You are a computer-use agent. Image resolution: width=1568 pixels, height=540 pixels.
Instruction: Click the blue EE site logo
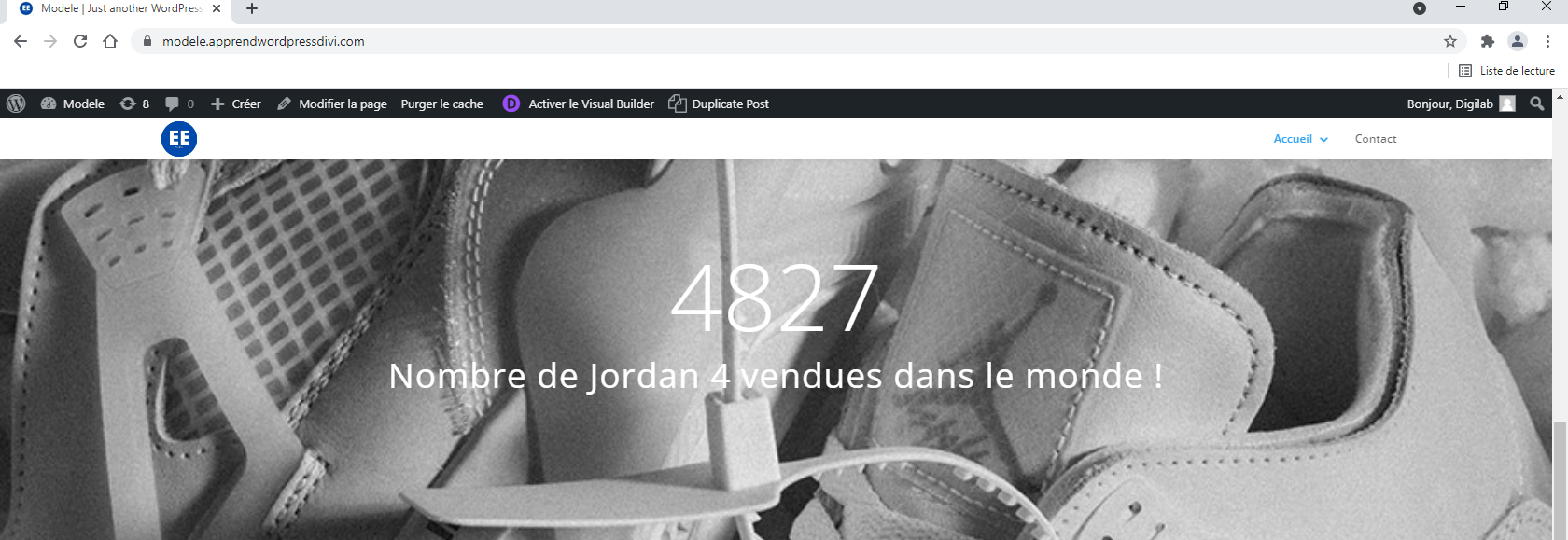(179, 139)
